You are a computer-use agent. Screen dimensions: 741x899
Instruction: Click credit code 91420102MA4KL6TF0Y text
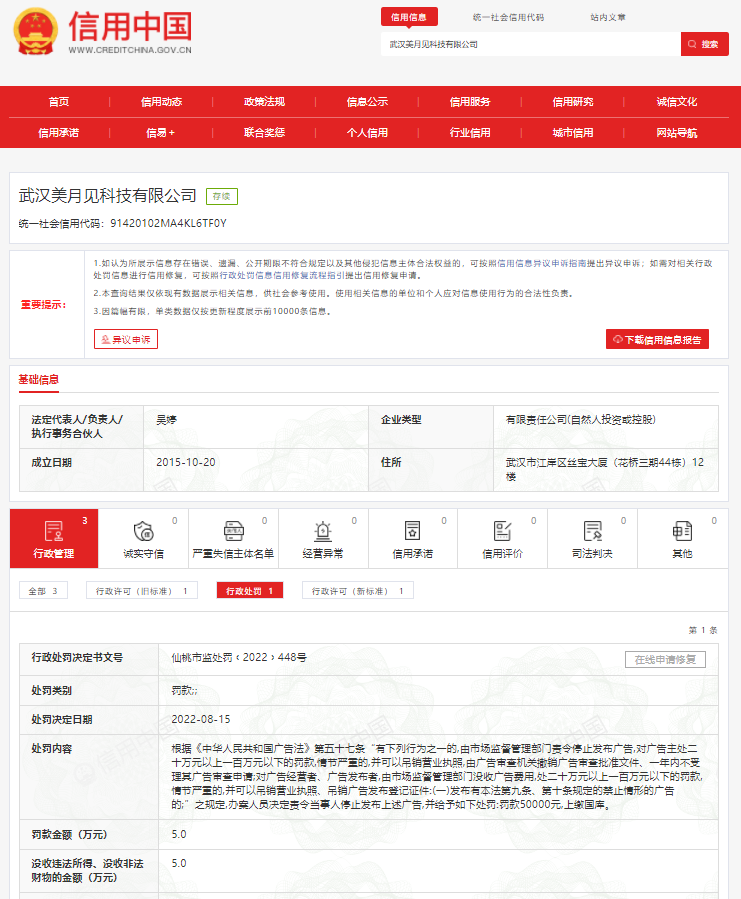tap(168, 223)
